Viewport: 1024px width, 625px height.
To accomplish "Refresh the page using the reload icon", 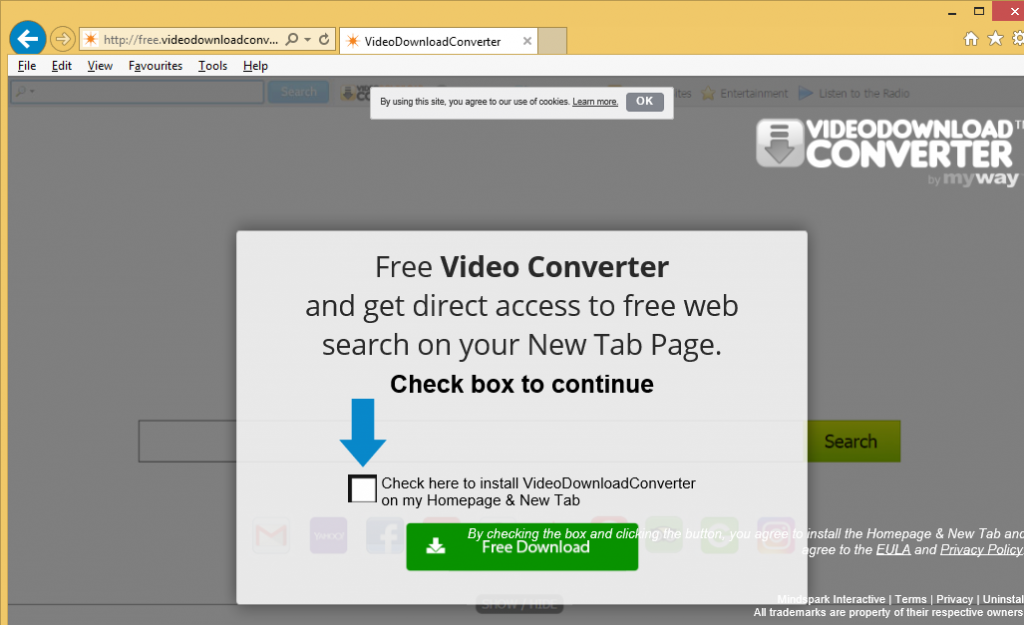I will [x=325, y=40].
